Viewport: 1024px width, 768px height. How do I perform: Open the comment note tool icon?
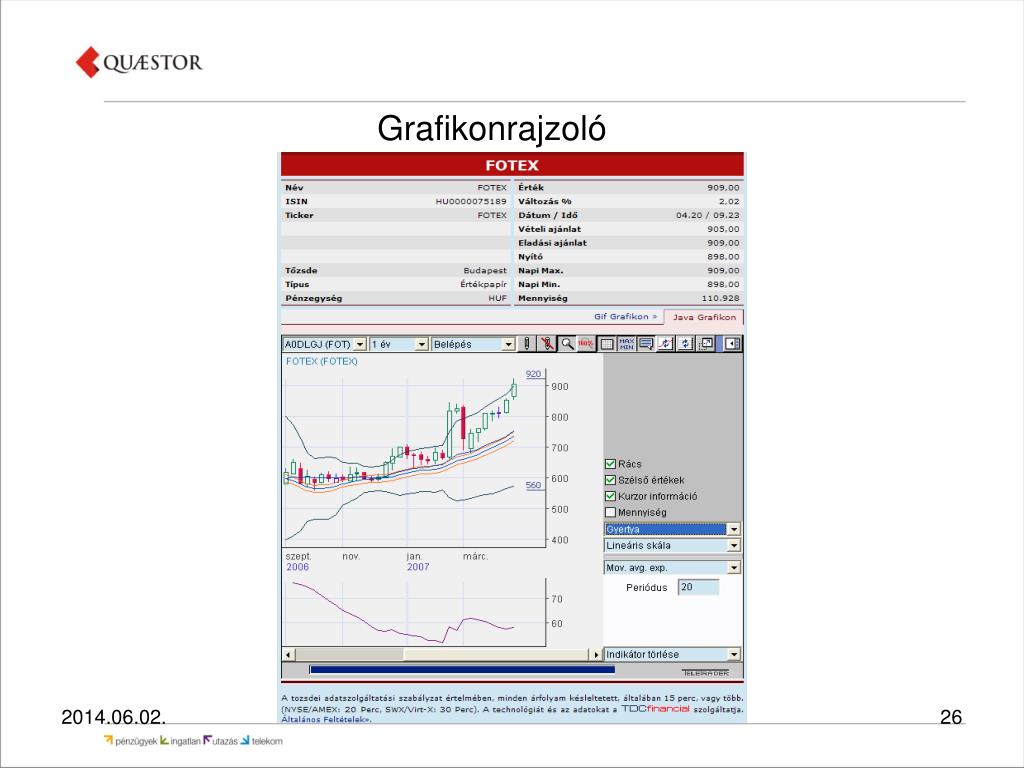[646, 344]
